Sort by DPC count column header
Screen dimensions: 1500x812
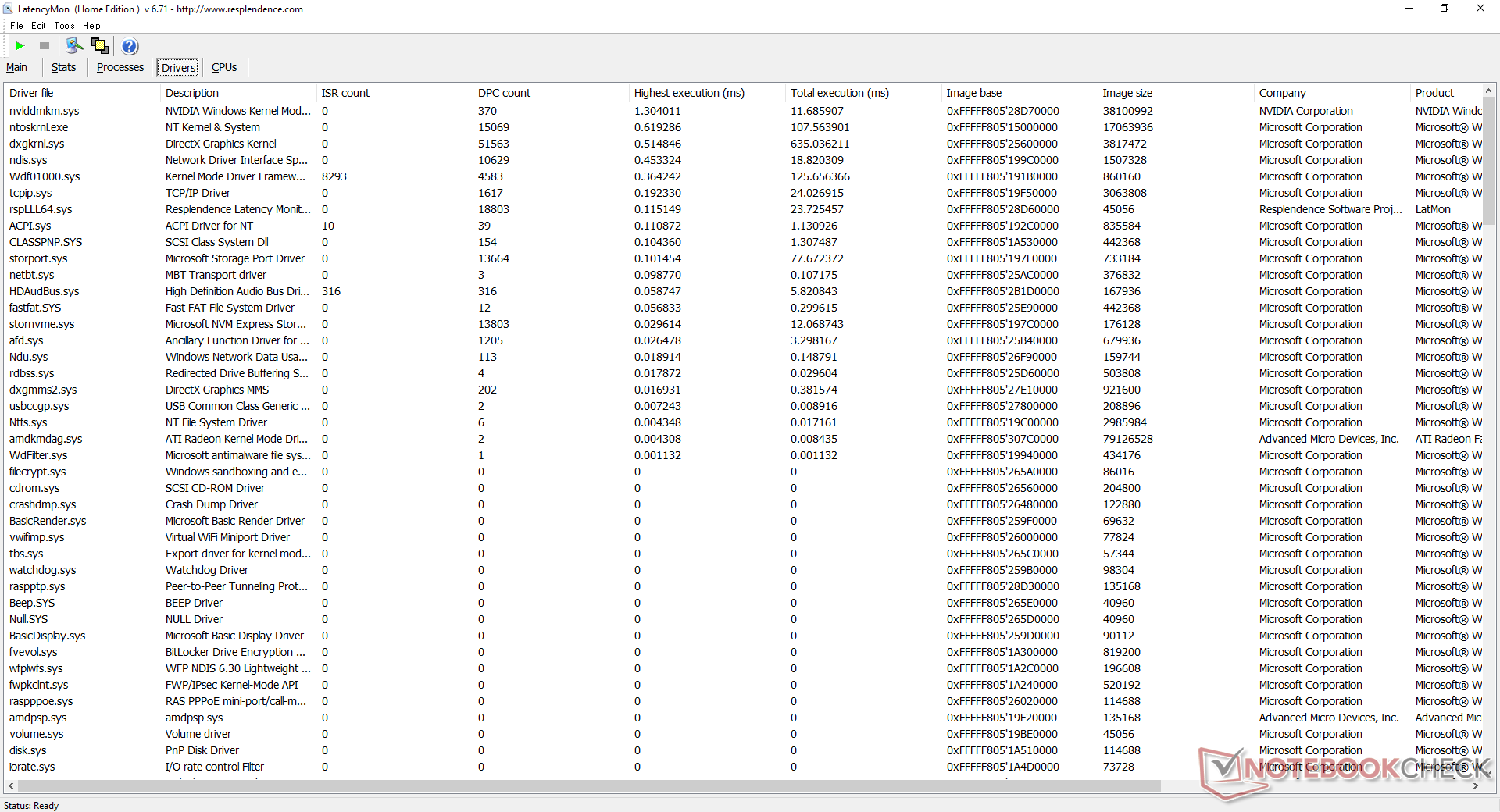pyautogui.click(x=551, y=93)
